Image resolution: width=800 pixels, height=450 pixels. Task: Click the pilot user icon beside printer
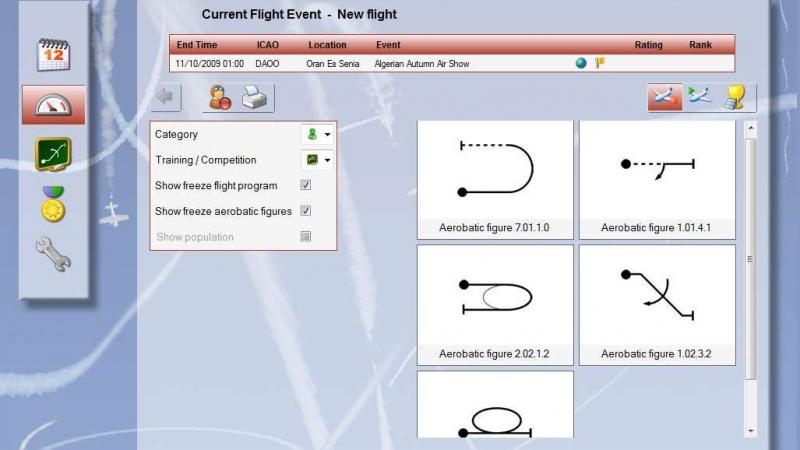point(219,98)
